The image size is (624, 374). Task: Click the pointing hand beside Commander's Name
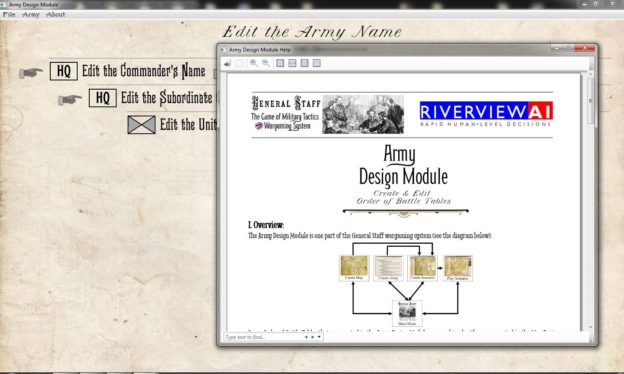[x=31, y=72]
